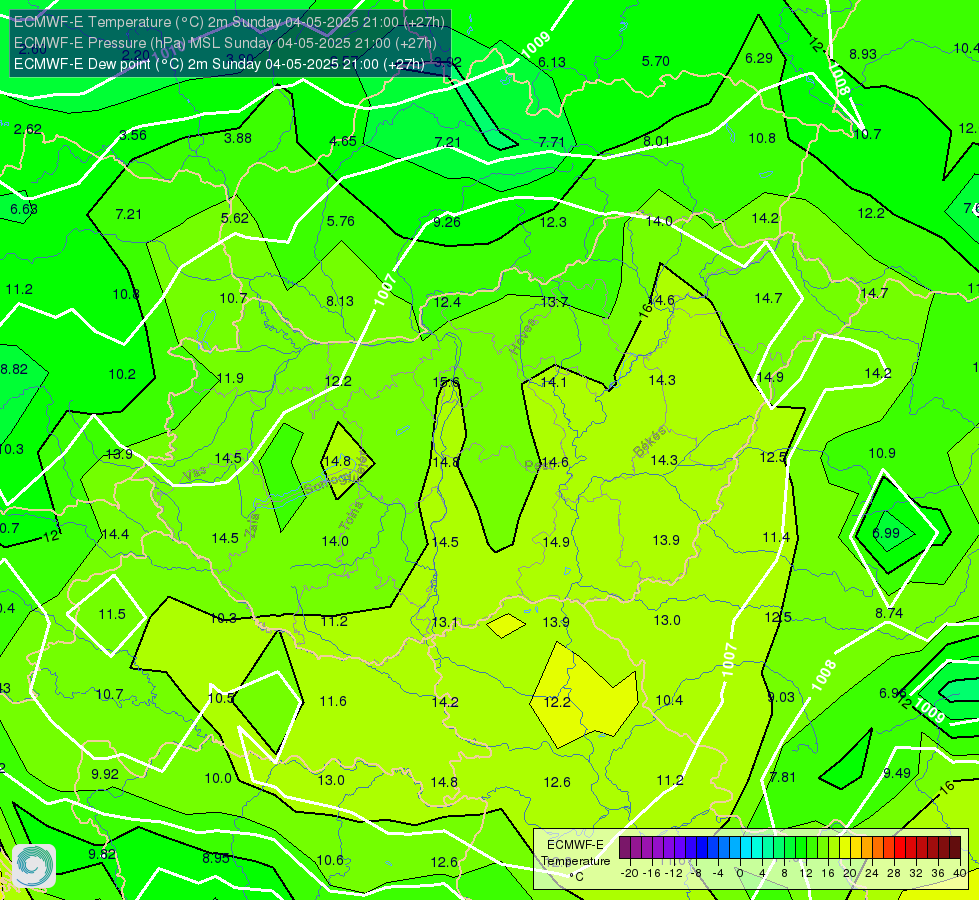Screen dimensions: 979x900
Task: Click the 9.82 temperature value
Action: click(x=102, y=854)
